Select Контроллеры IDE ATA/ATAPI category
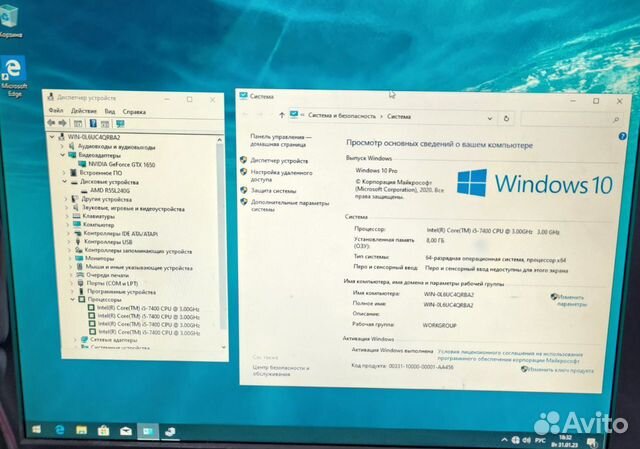 tap(120, 233)
